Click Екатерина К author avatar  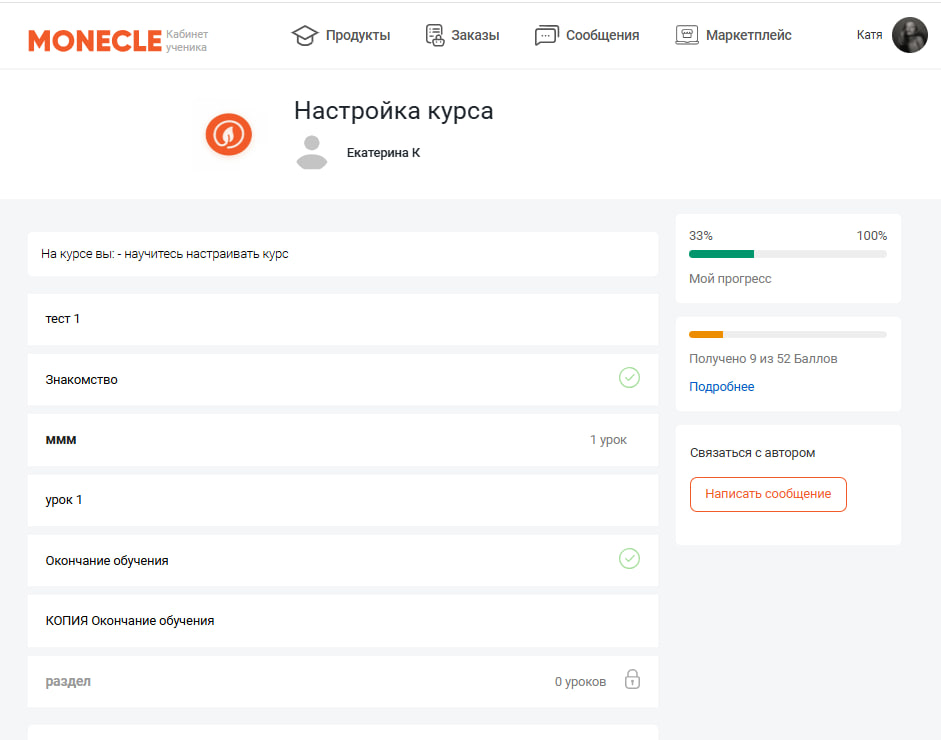click(312, 152)
